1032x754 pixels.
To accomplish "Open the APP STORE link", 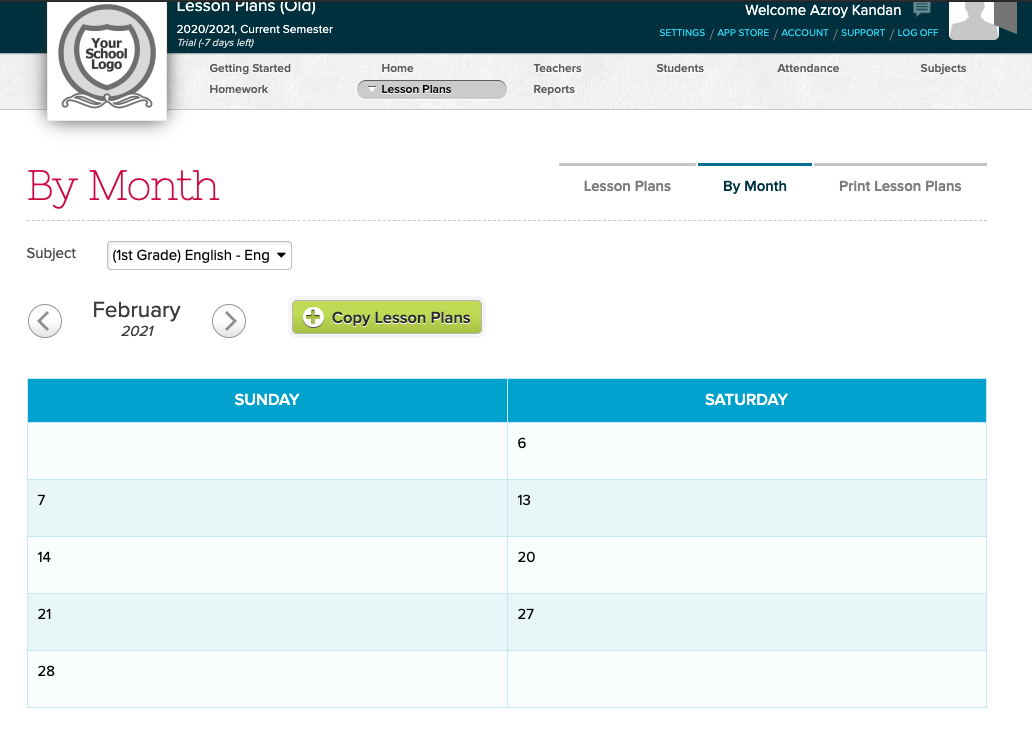I will point(743,32).
